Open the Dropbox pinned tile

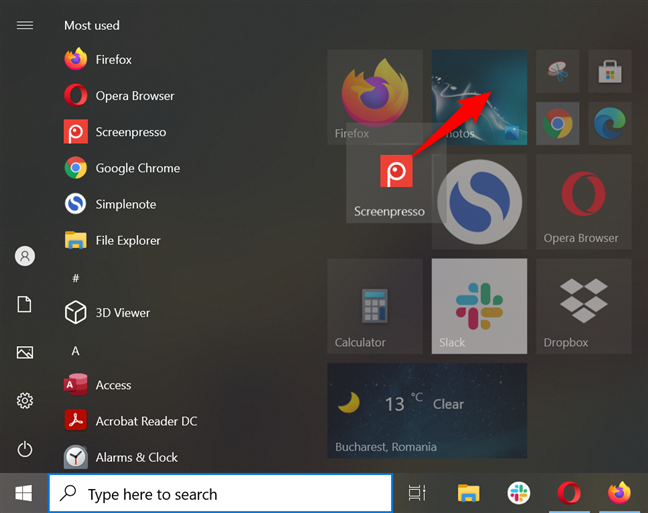tap(584, 306)
